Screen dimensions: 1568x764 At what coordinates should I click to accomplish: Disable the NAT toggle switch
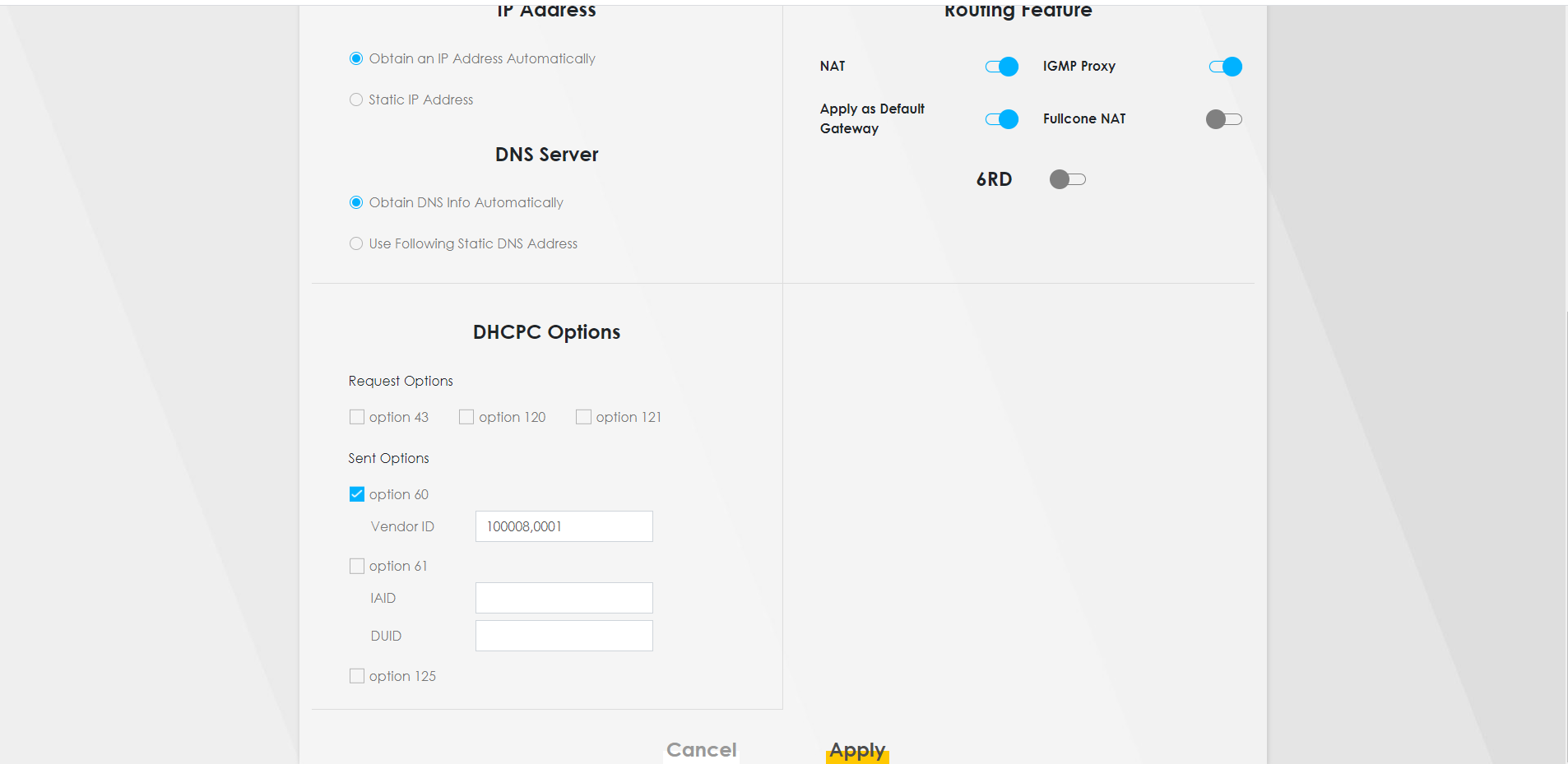1001,67
